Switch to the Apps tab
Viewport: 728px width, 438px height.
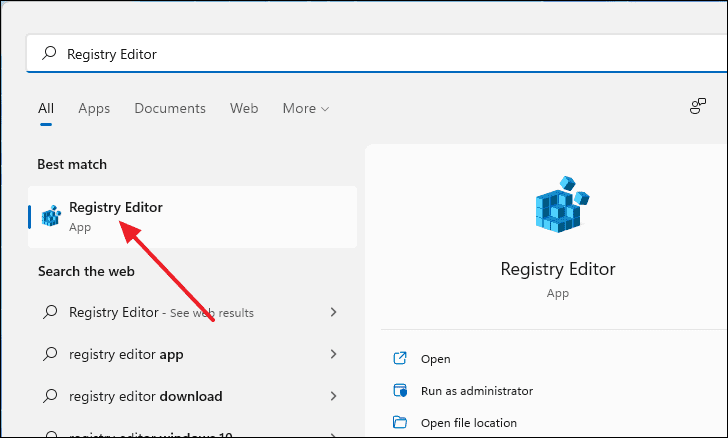tap(94, 108)
